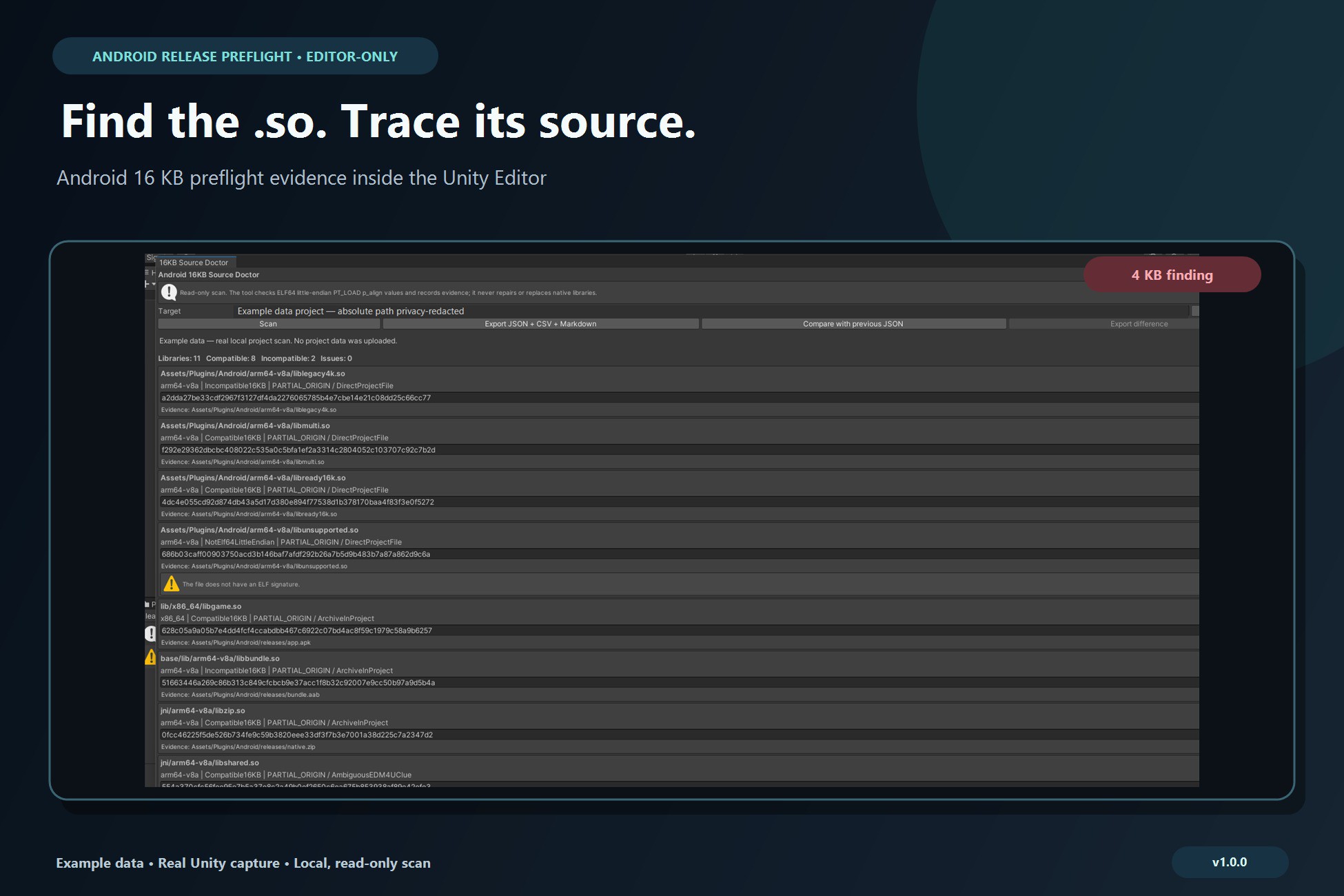Click the info bubble icon beside the read-only scan notice
The image size is (1344, 896).
169,292
